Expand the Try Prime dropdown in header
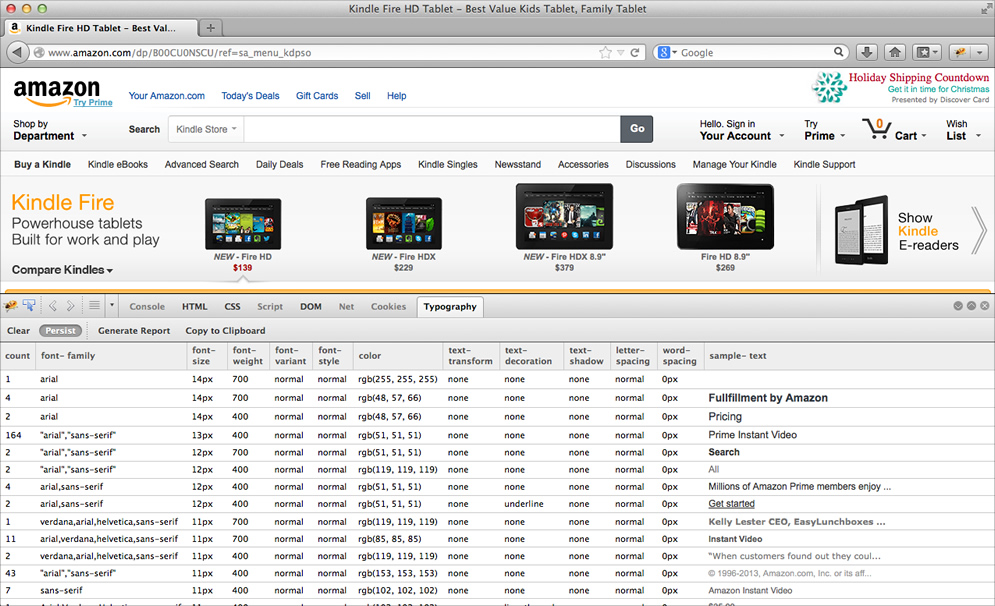 click(824, 130)
